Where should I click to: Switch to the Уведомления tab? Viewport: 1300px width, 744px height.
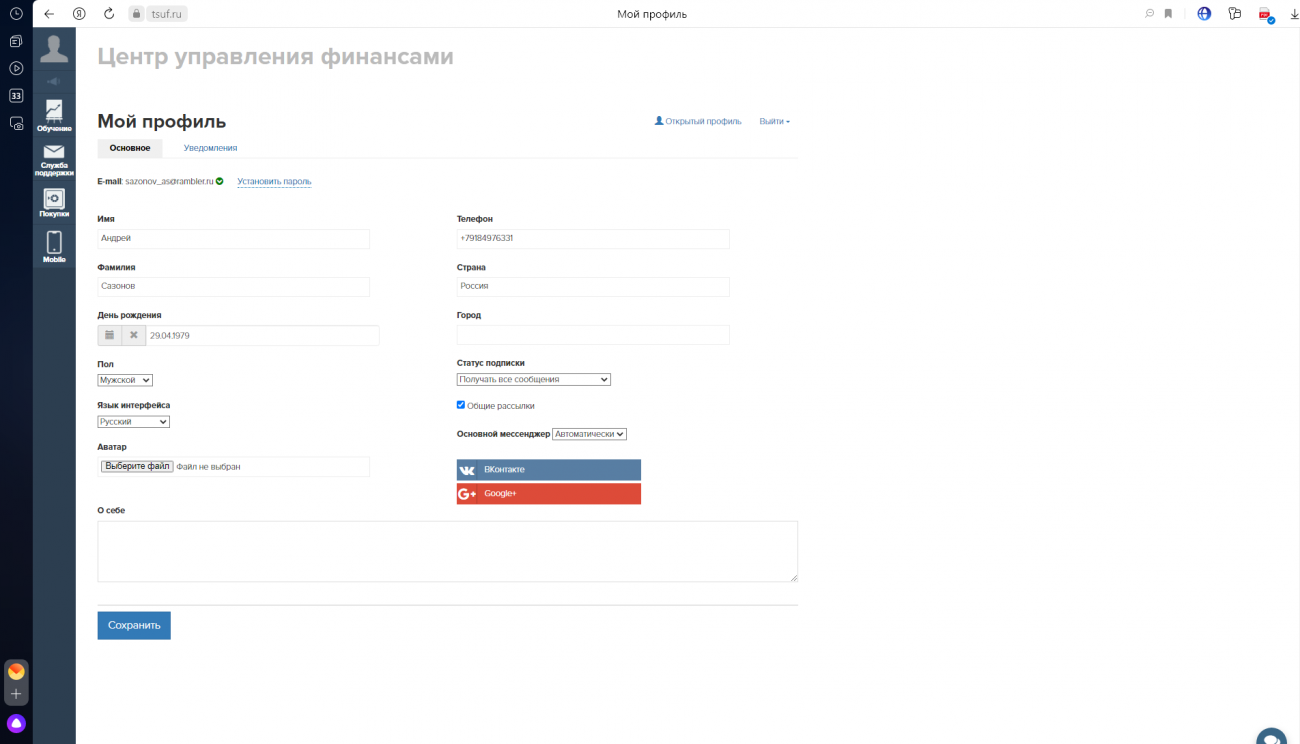(210, 148)
